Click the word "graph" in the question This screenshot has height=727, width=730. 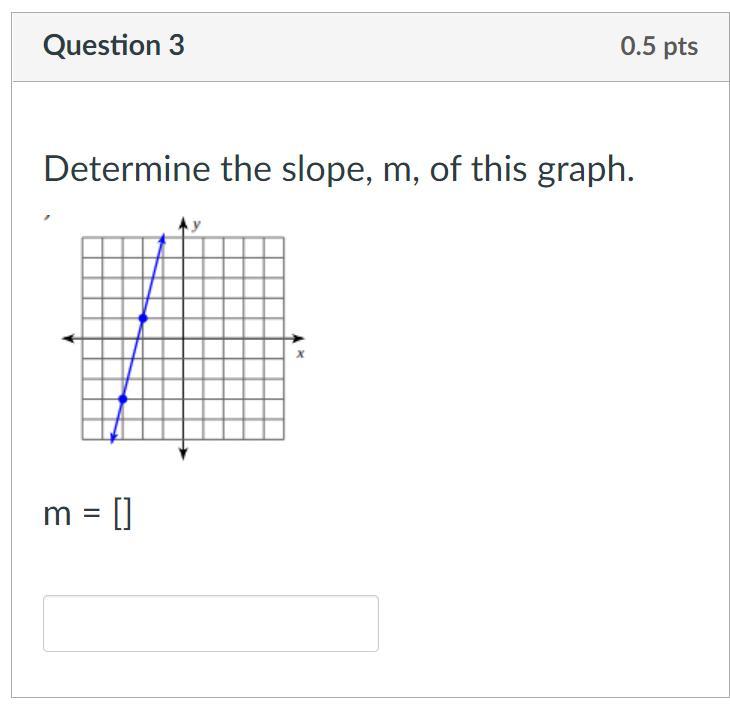coord(584,171)
